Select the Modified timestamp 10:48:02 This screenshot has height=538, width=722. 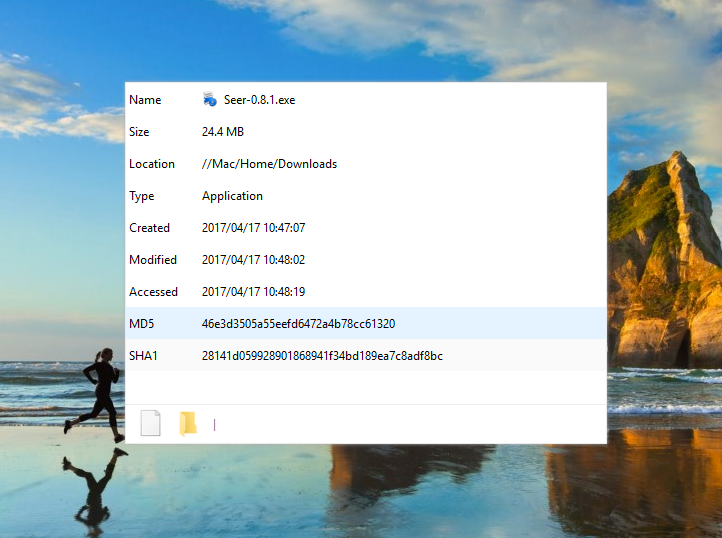pyautogui.click(x=253, y=260)
